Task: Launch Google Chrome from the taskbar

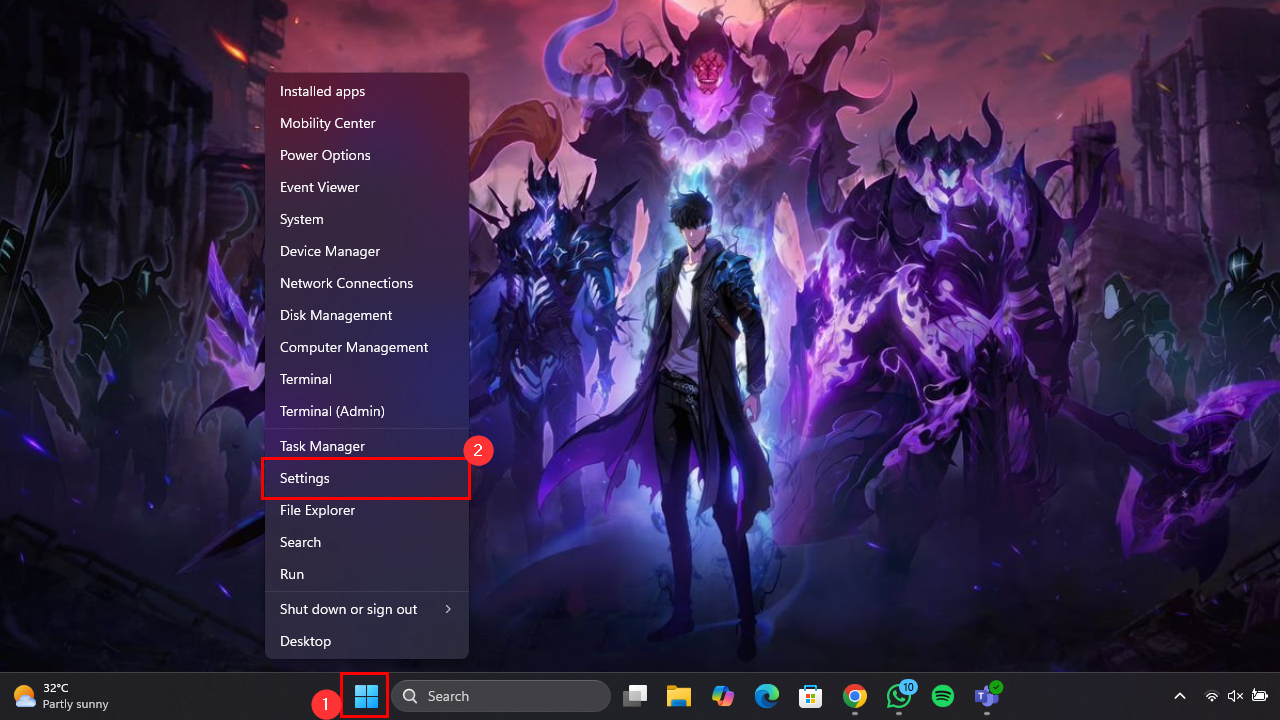Action: point(854,696)
